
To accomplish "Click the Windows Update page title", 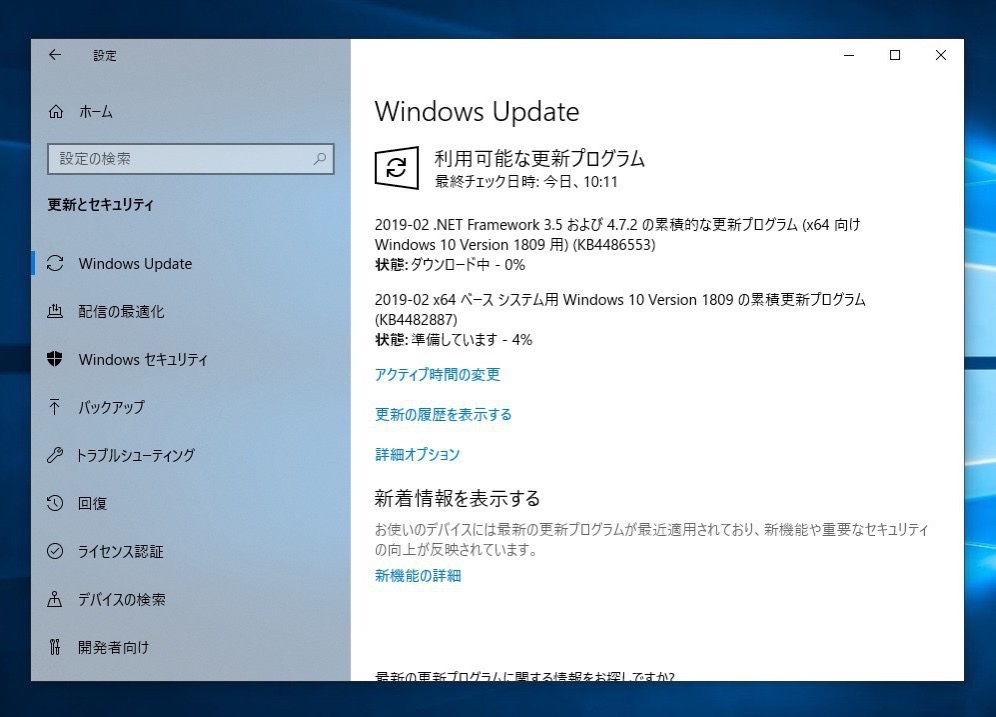I will (x=477, y=112).
